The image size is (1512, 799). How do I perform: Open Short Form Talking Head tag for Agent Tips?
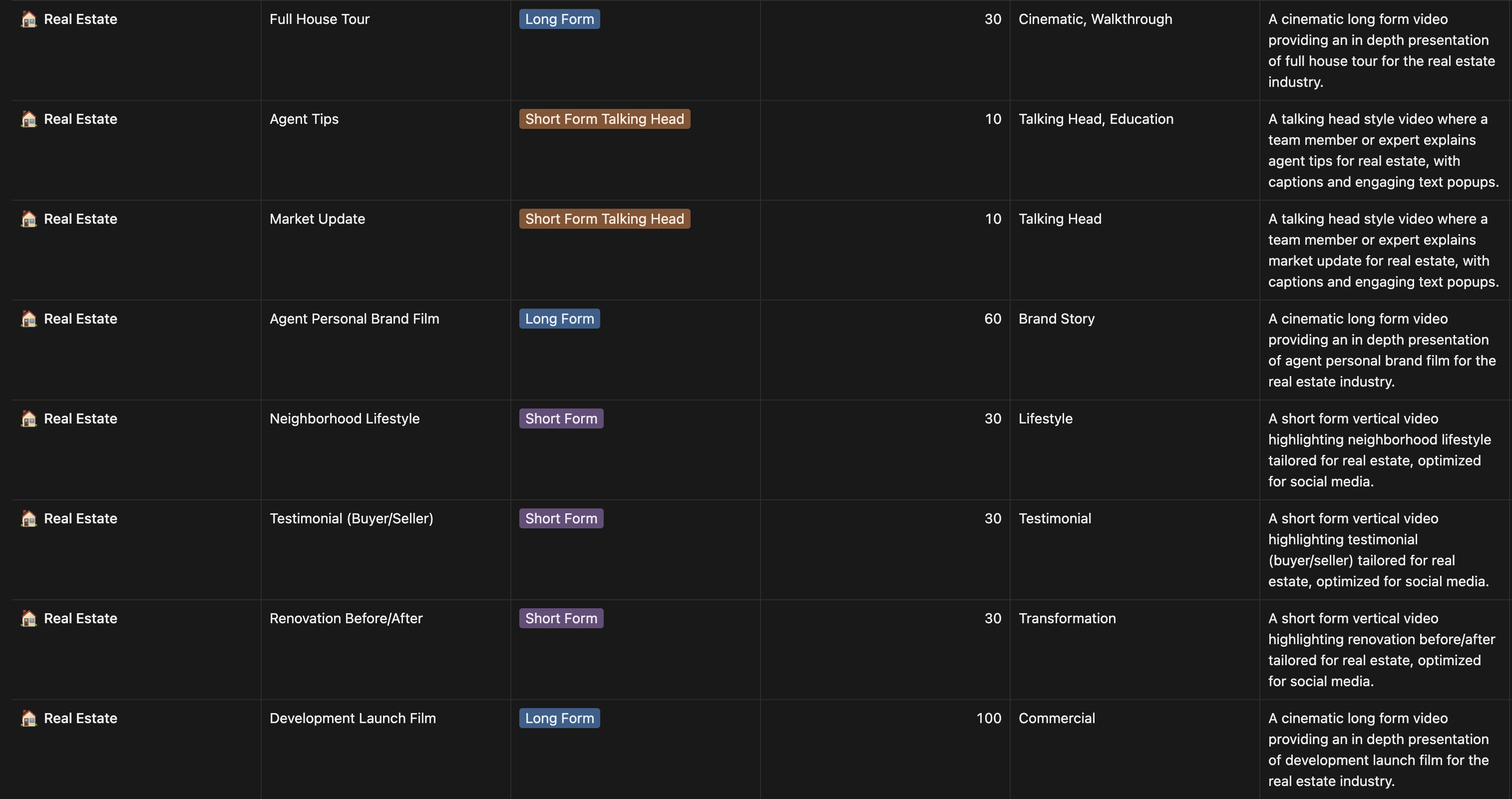click(604, 119)
